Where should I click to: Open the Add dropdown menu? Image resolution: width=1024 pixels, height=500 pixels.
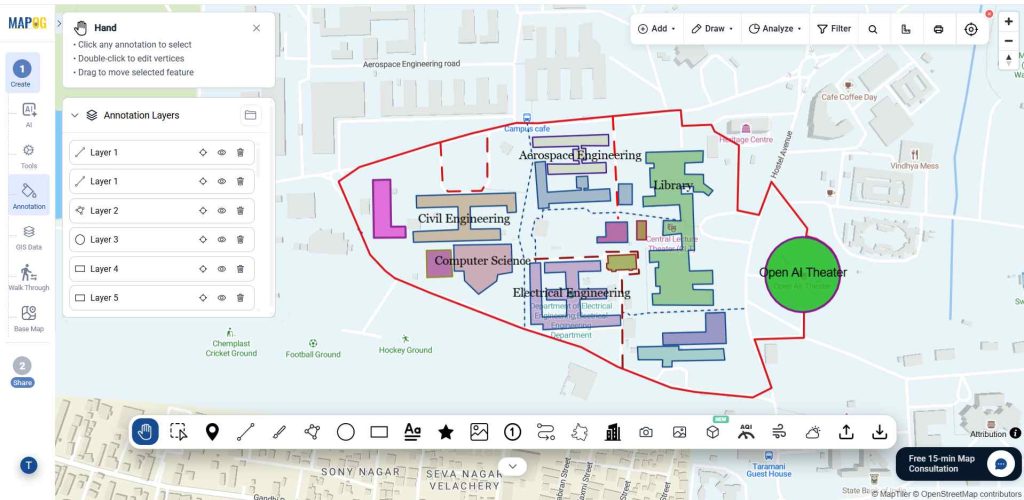pos(656,29)
